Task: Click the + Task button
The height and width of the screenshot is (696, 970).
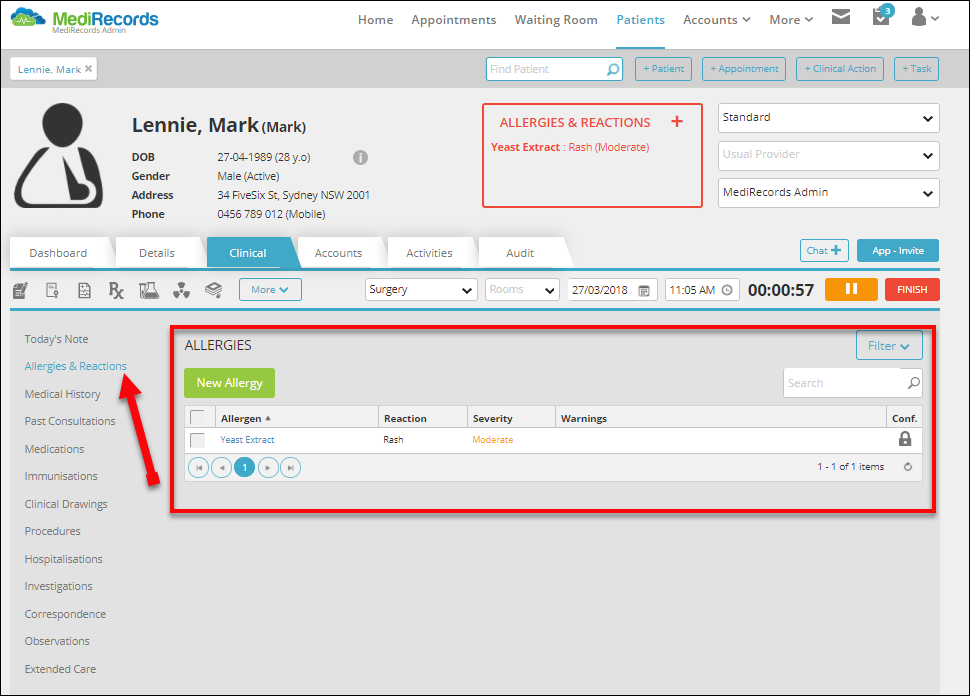Action: point(916,69)
